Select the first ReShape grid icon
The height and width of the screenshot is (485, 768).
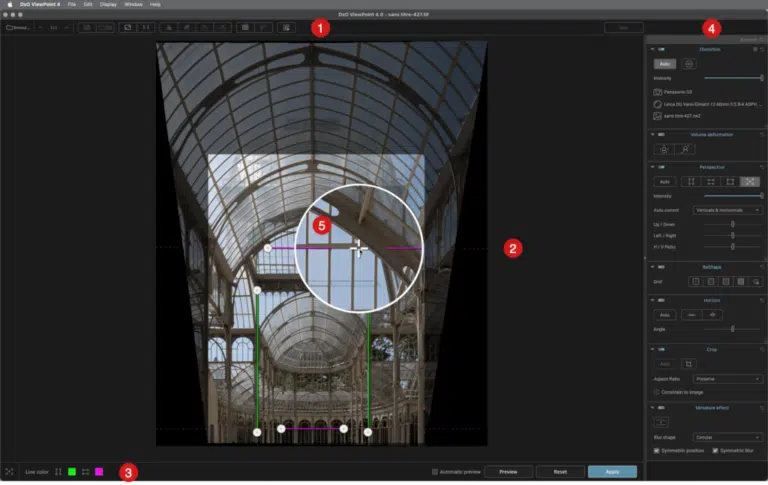[x=696, y=282]
